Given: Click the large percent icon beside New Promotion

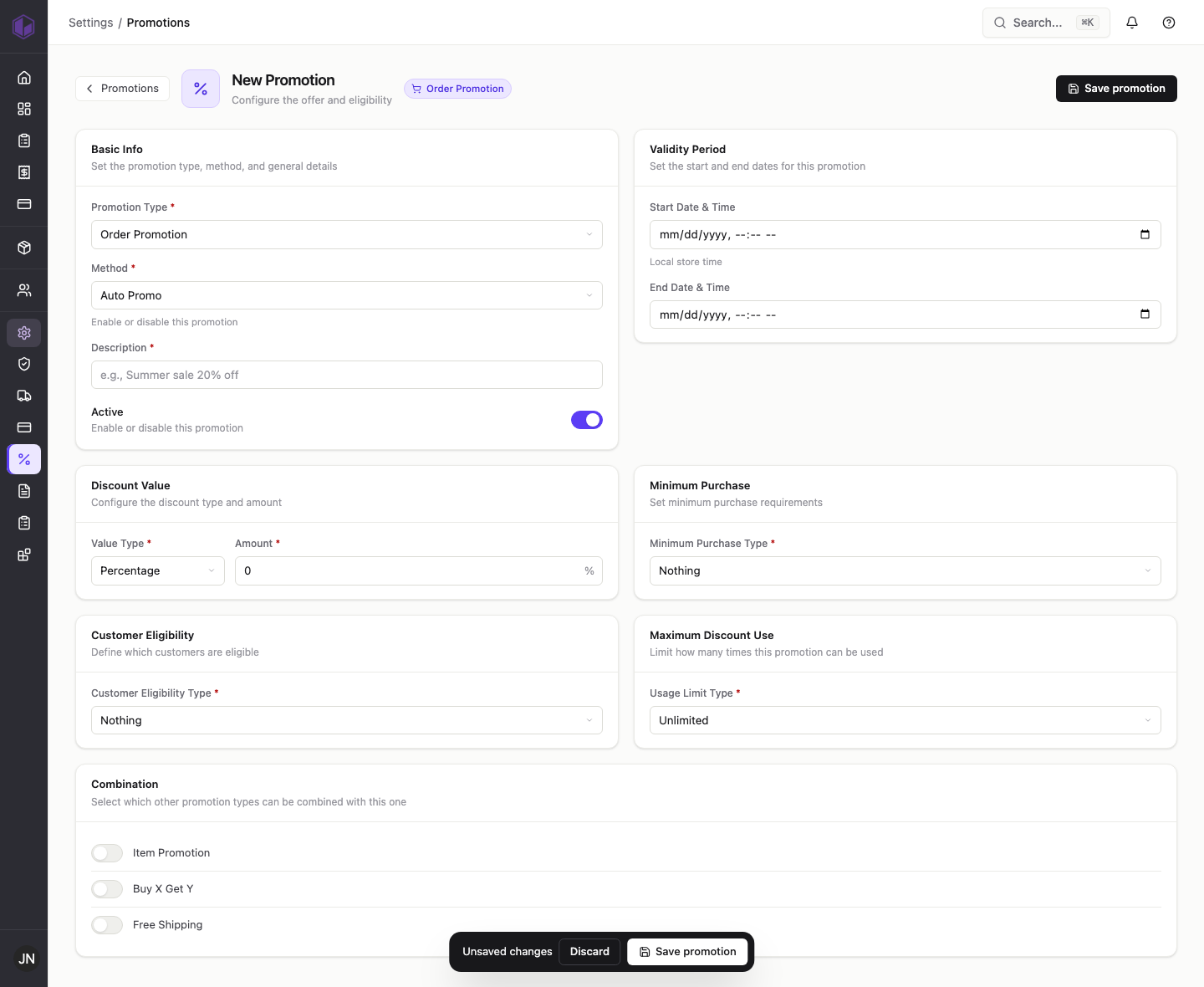Looking at the screenshot, I should coord(201,89).
